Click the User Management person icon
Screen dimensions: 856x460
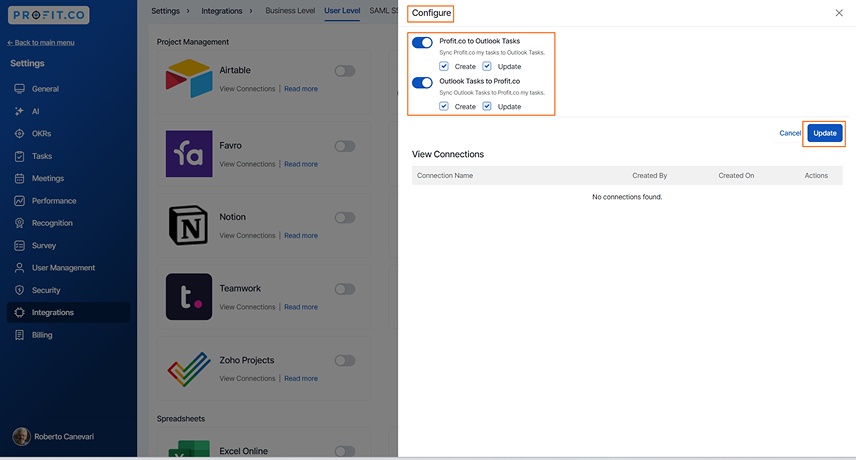[20, 268]
